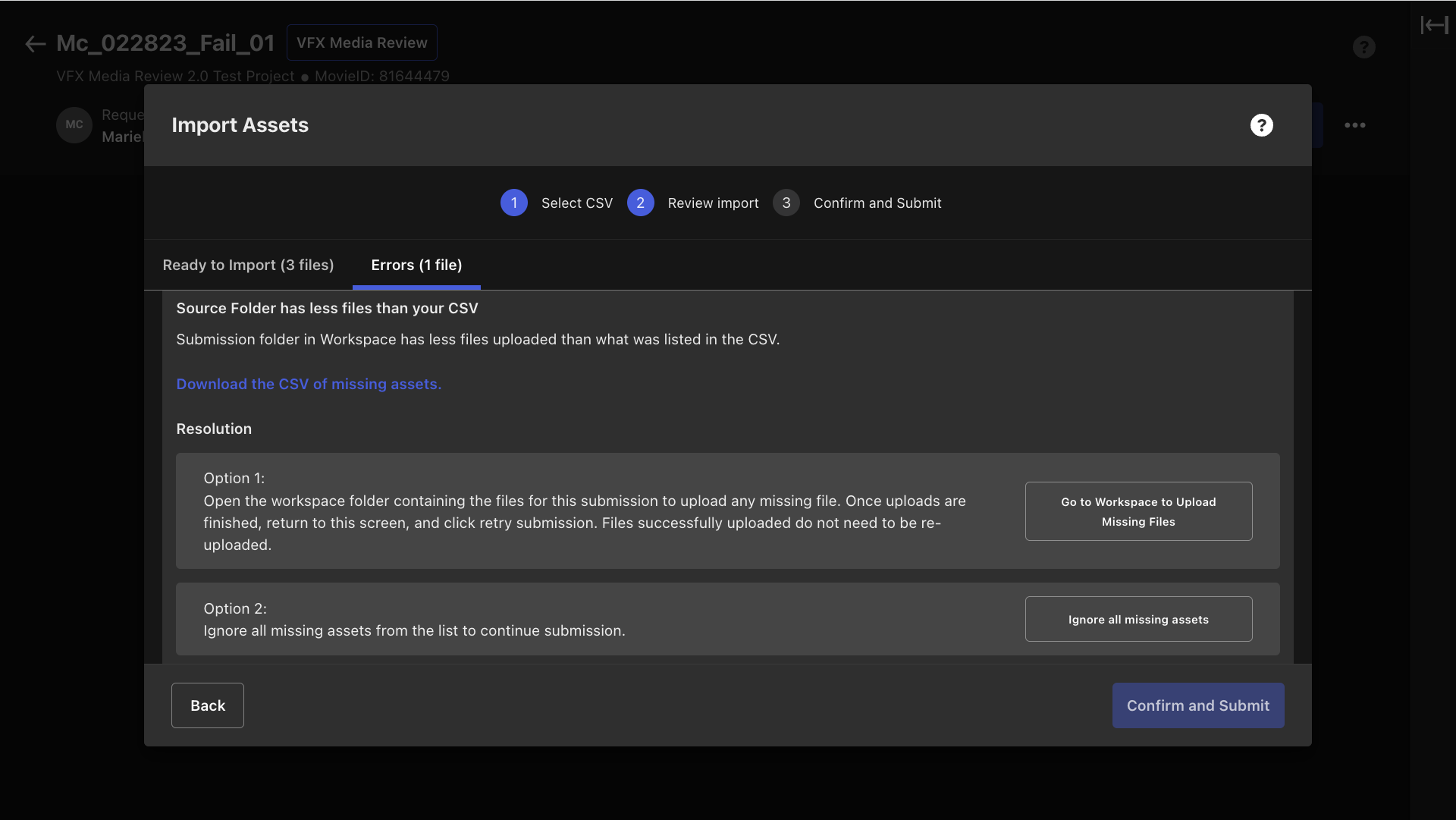
Task: Select step 3 circle for Confirm and Submit
Action: [x=786, y=203]
